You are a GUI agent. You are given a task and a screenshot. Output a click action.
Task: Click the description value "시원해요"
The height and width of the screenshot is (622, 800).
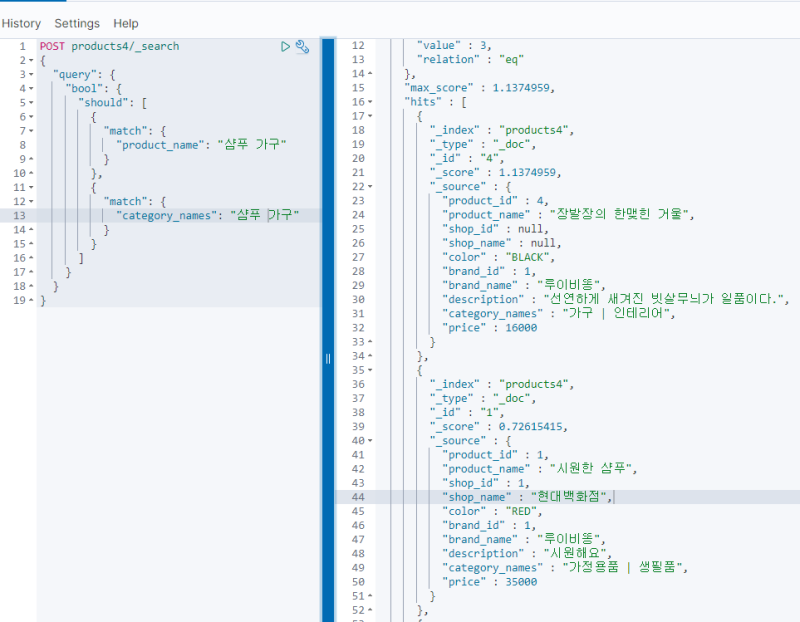[574, 553]
